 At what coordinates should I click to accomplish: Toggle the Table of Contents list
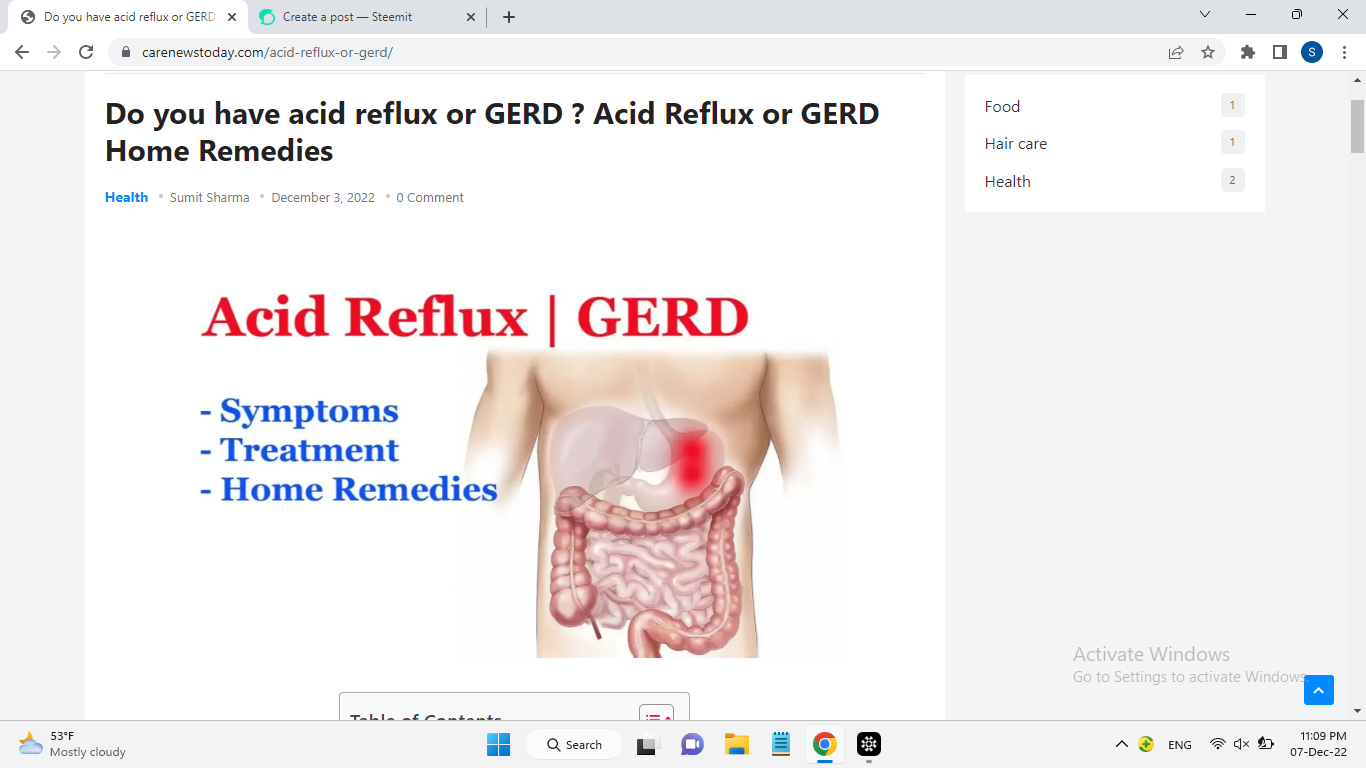coord(656,714)
